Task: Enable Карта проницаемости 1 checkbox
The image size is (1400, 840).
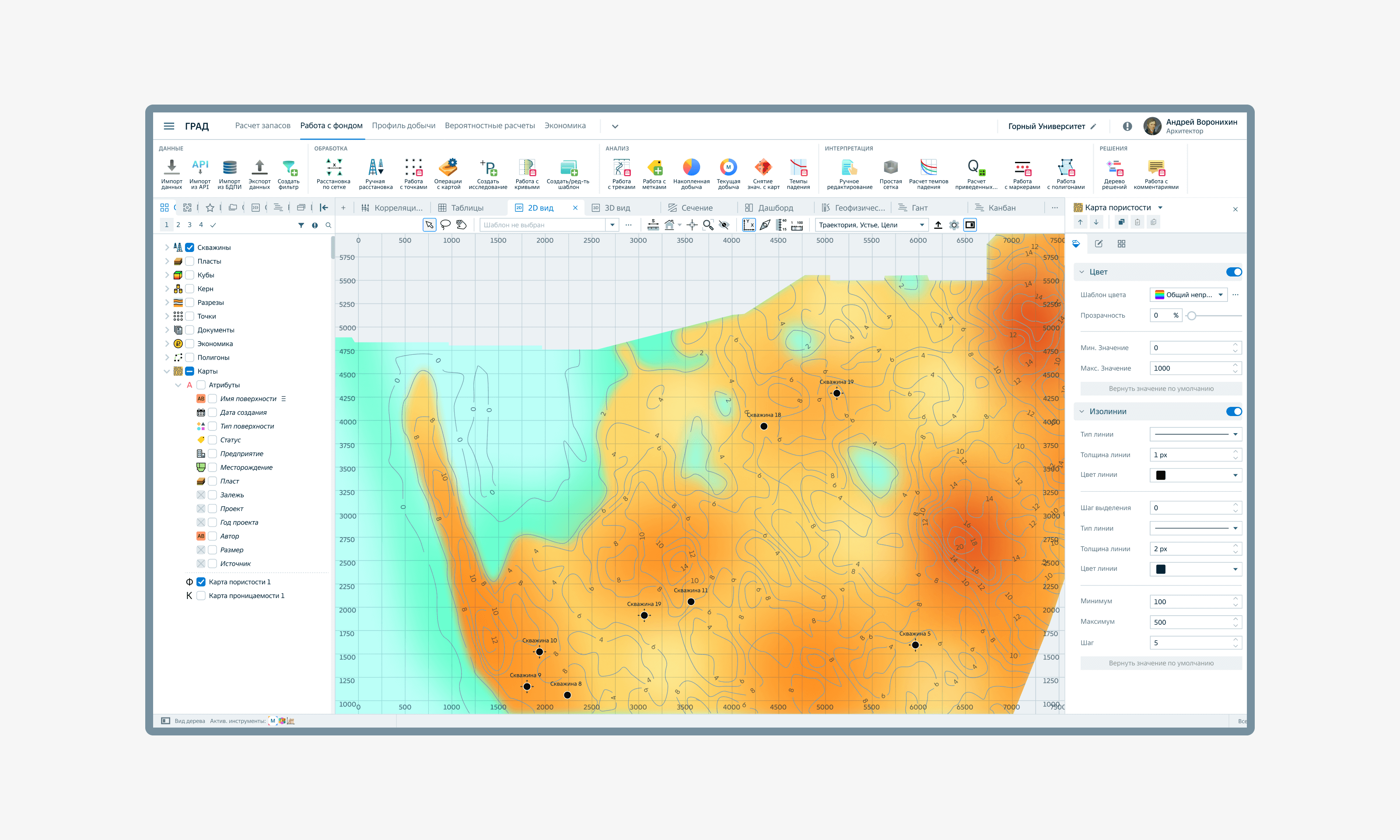Action: [x=201, y=595]
